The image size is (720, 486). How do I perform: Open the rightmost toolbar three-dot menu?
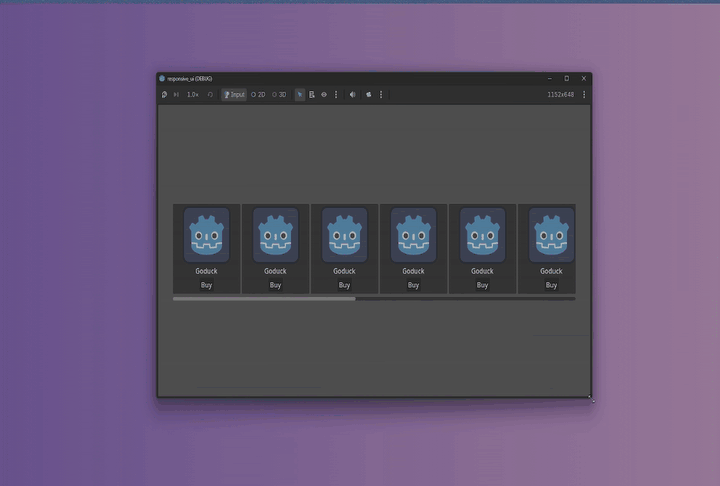point(584,95)
